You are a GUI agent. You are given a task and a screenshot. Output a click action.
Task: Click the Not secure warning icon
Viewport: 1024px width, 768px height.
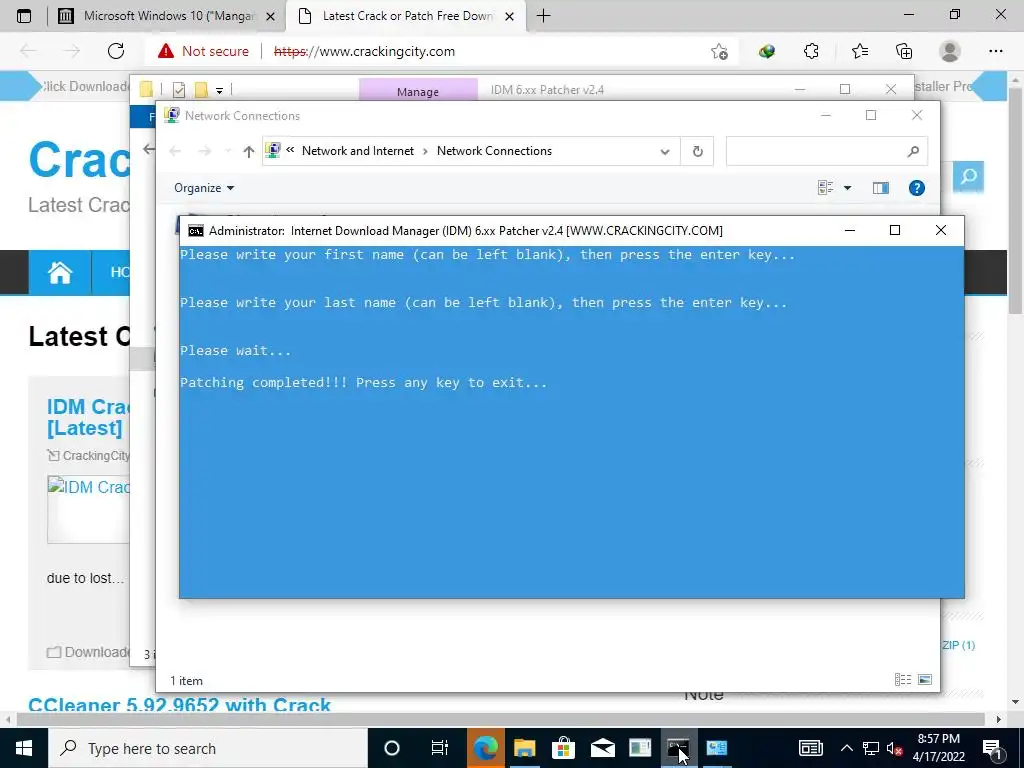pyautogui.click(x=166, y=51)
